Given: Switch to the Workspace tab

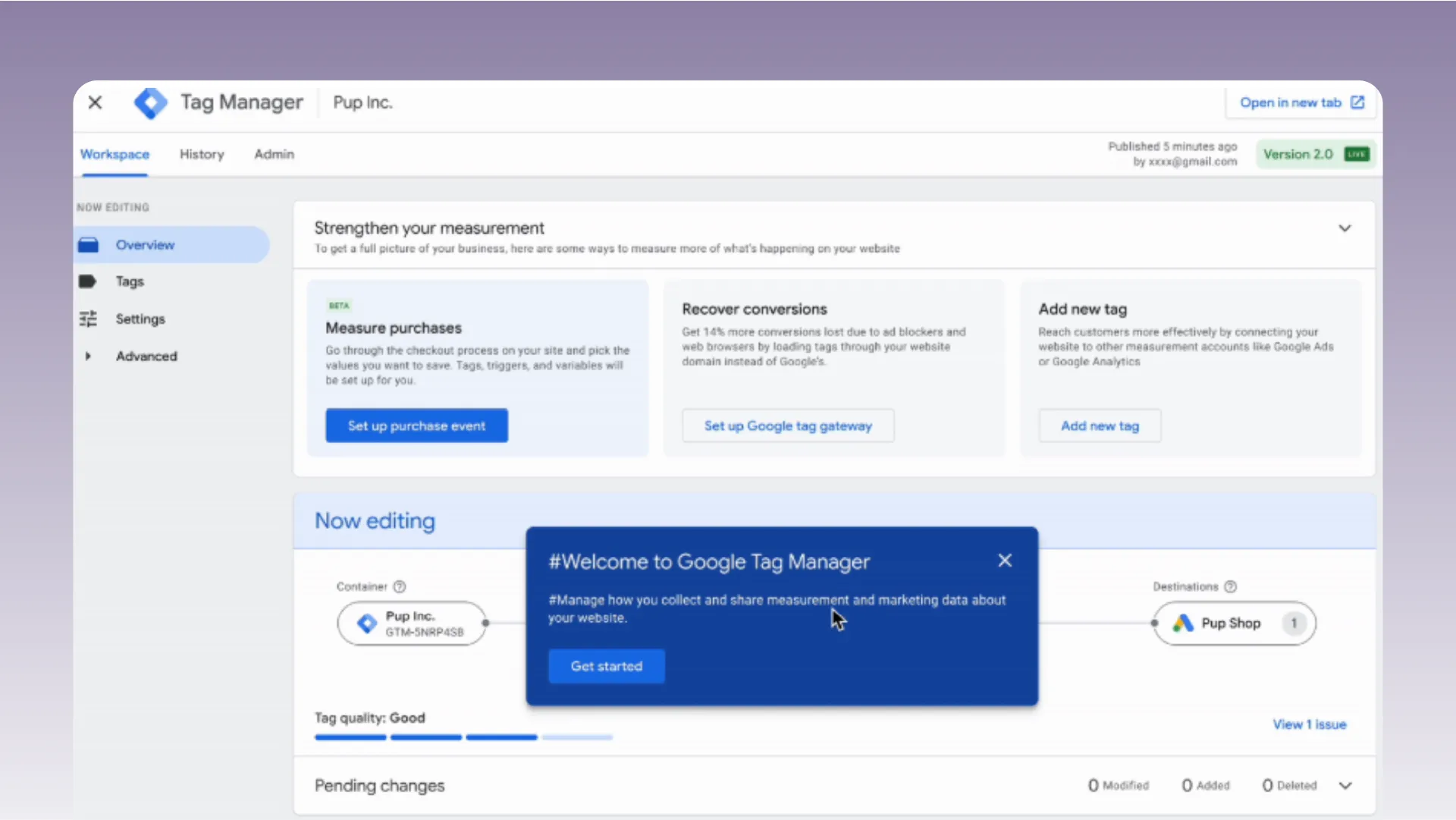Looking at the screenshot, I should (x=115, y=154).
